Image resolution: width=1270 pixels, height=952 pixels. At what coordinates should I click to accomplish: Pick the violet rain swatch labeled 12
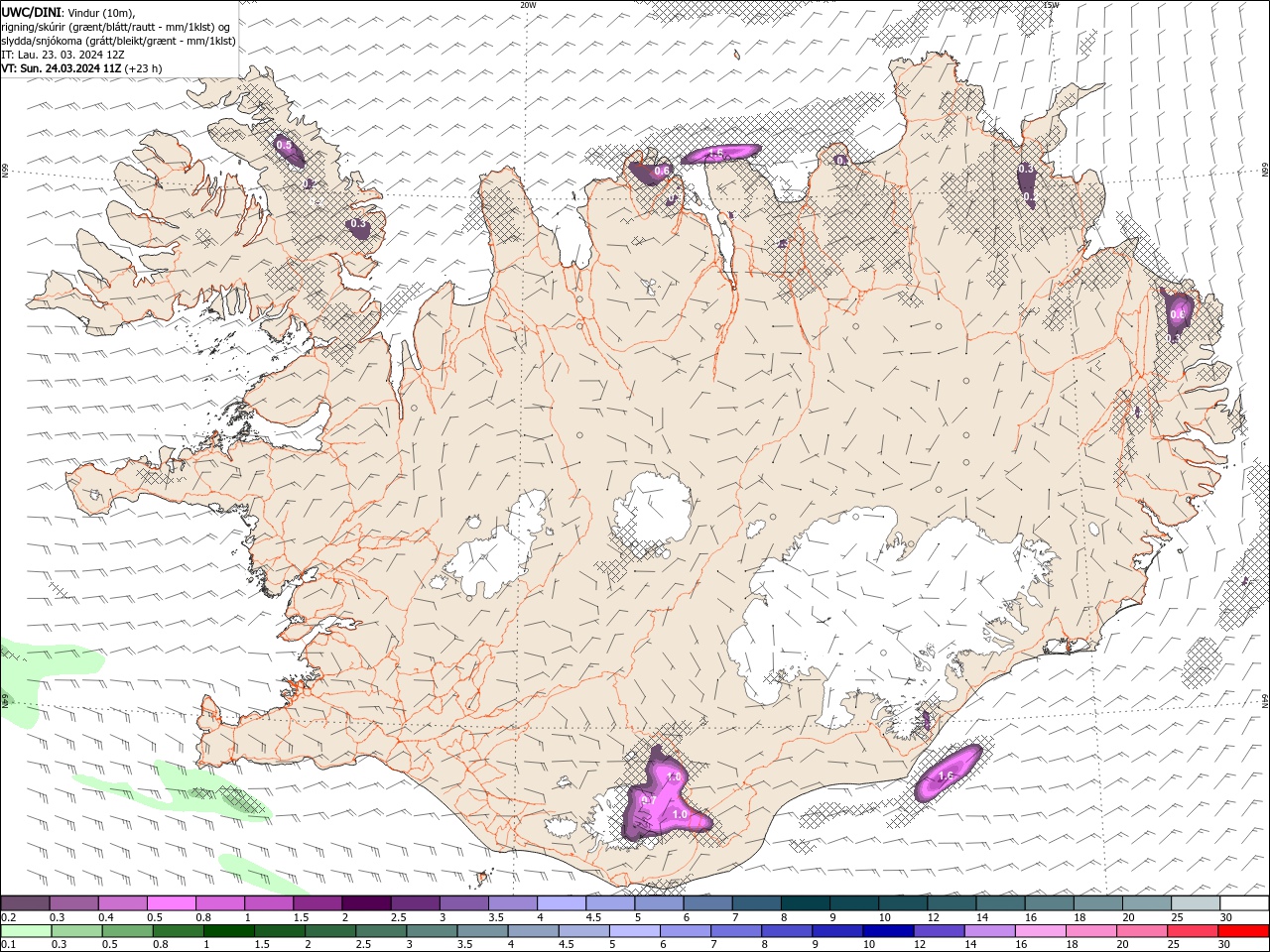coord(939,931)
